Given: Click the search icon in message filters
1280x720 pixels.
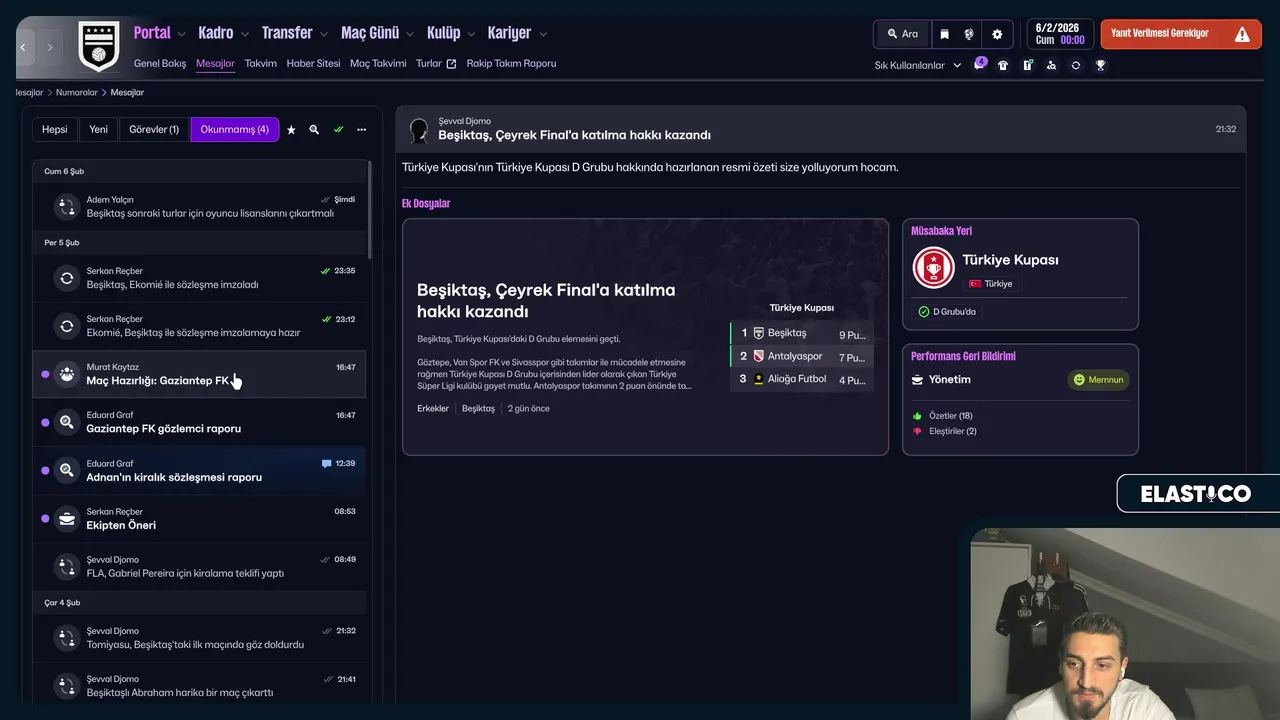Looking at the screenshot, I should [314, 130].
